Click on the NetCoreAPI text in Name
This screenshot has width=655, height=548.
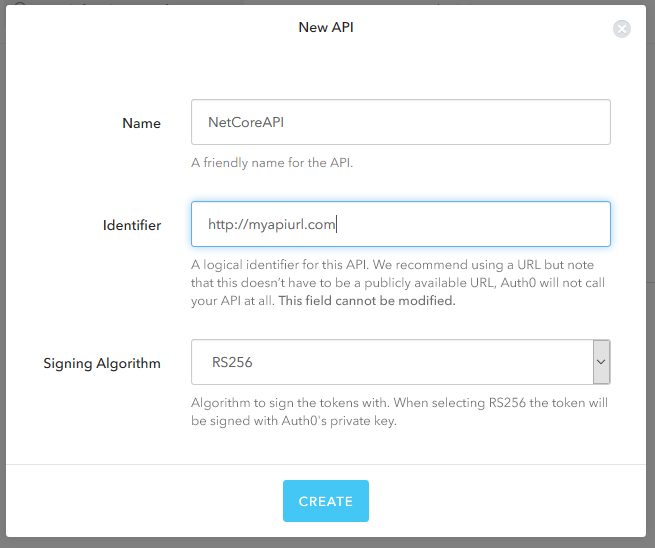246,122
